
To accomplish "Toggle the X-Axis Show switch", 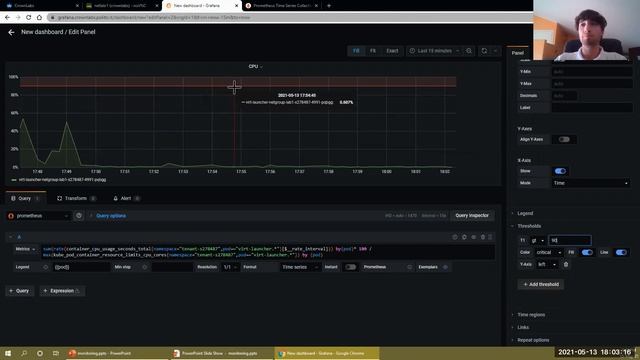I will (560, 171).
